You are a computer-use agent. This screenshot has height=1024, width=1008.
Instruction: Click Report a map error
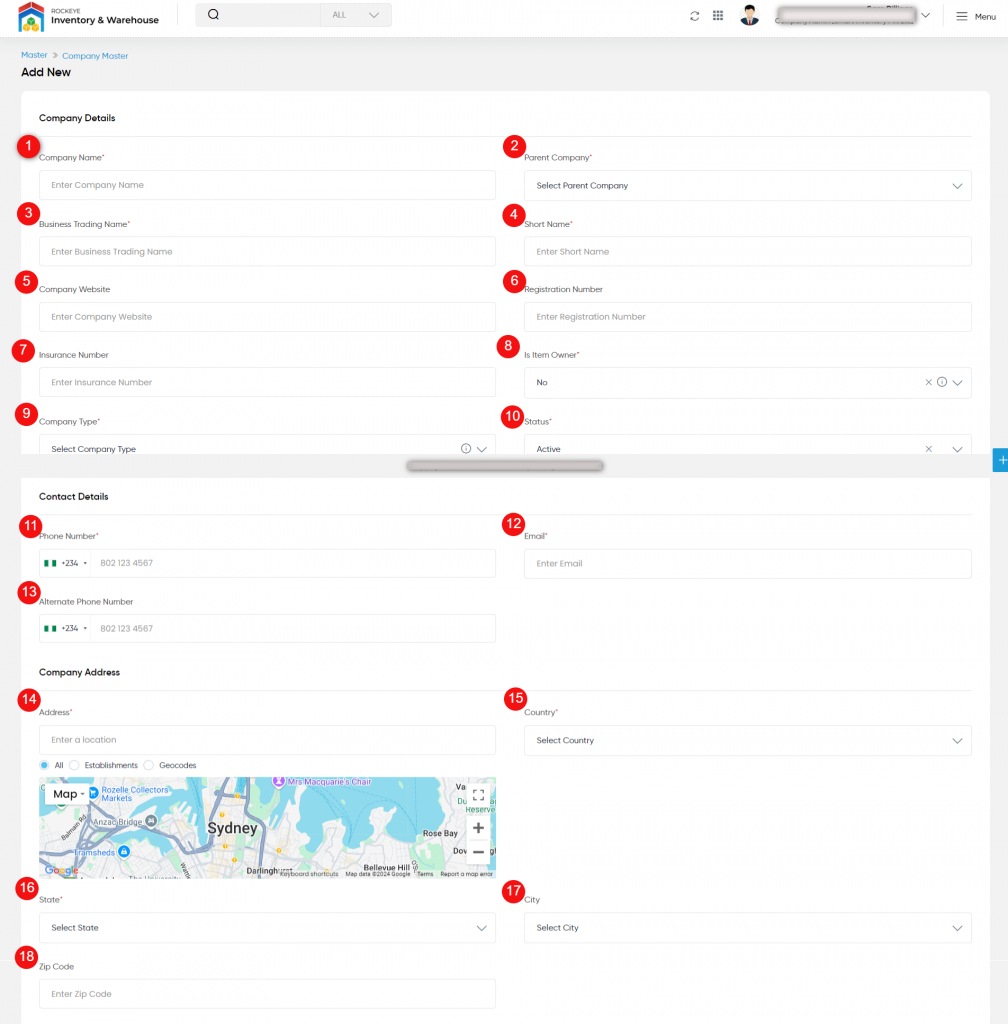(466, 874)
